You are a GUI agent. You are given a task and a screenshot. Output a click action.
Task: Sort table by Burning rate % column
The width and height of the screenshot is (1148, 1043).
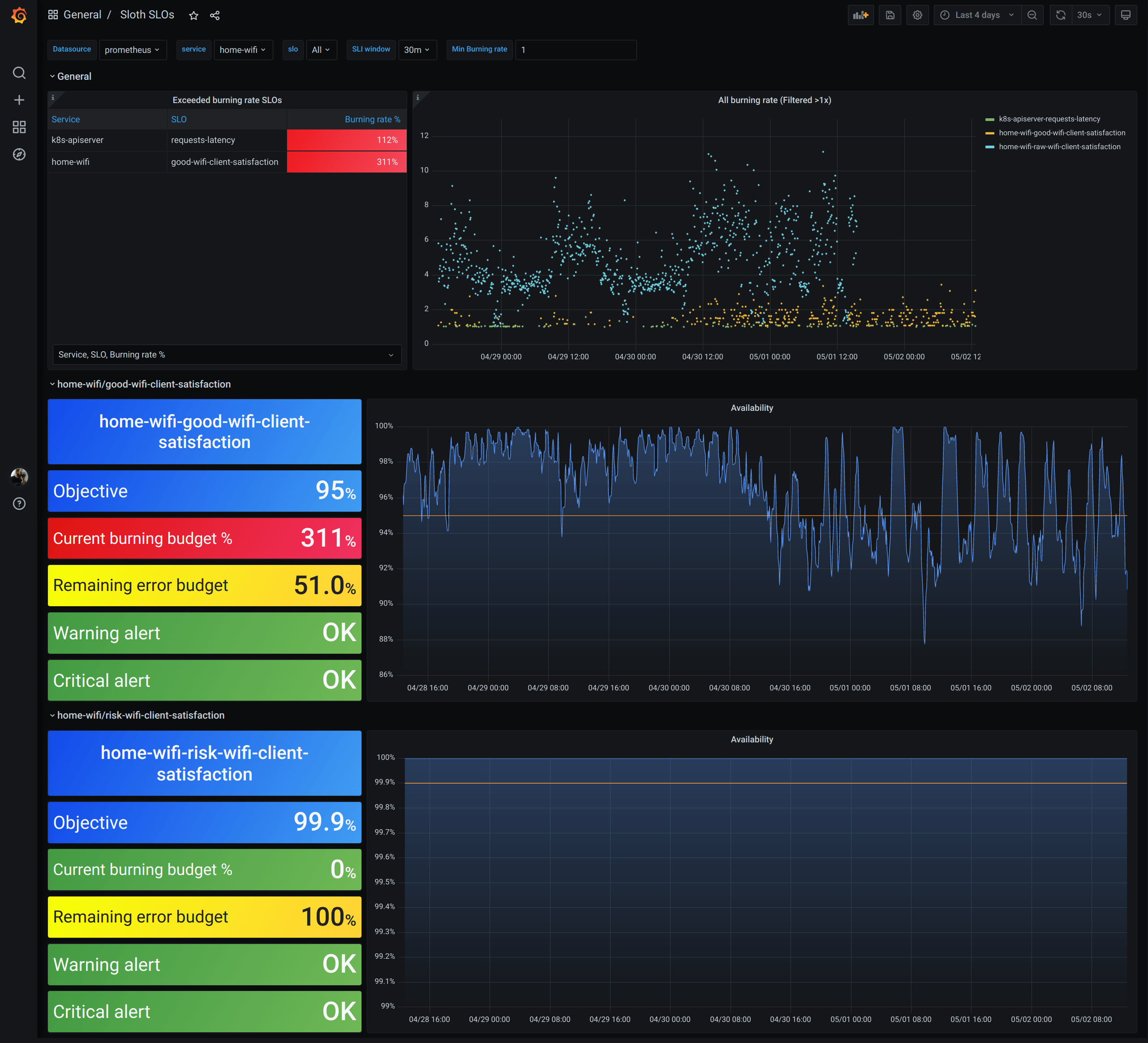point(372,119)
